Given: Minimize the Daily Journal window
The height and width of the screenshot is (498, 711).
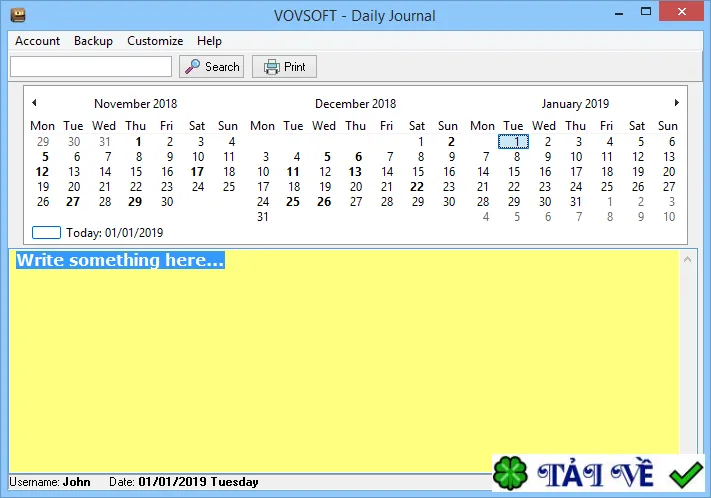Looking at the screenshot, I should coord(619,13).
